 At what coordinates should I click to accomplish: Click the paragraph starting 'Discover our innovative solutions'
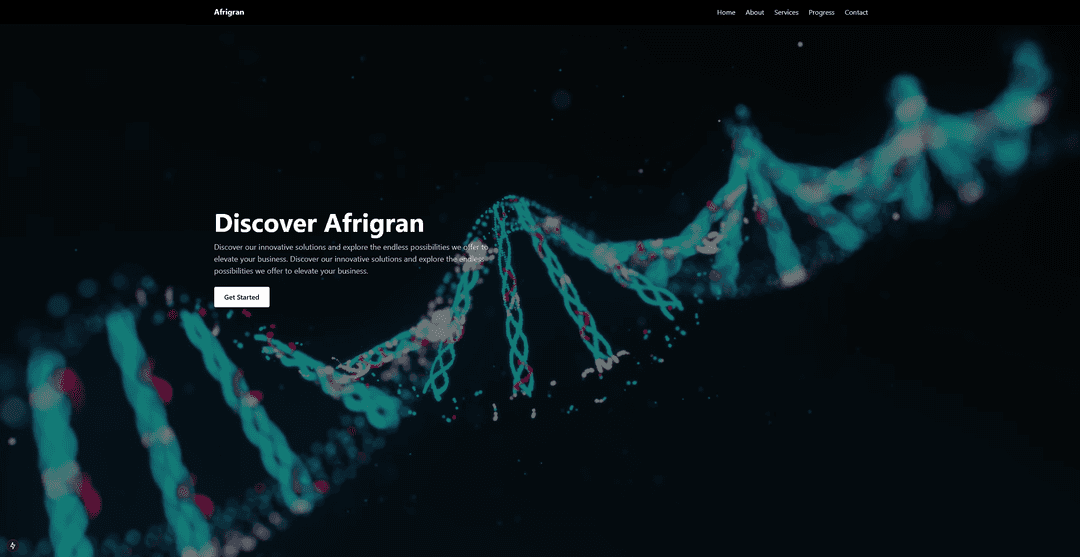pos(351,259)
